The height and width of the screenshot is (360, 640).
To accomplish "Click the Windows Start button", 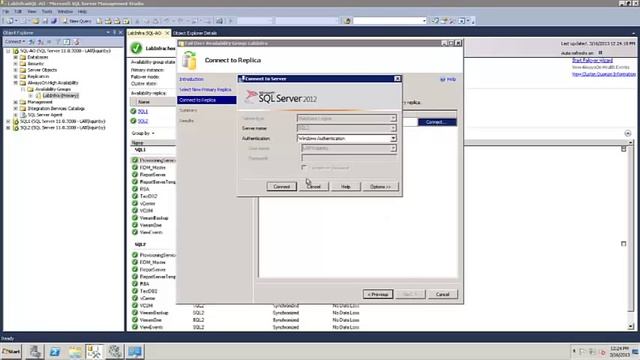I will (x=11, y=351).
